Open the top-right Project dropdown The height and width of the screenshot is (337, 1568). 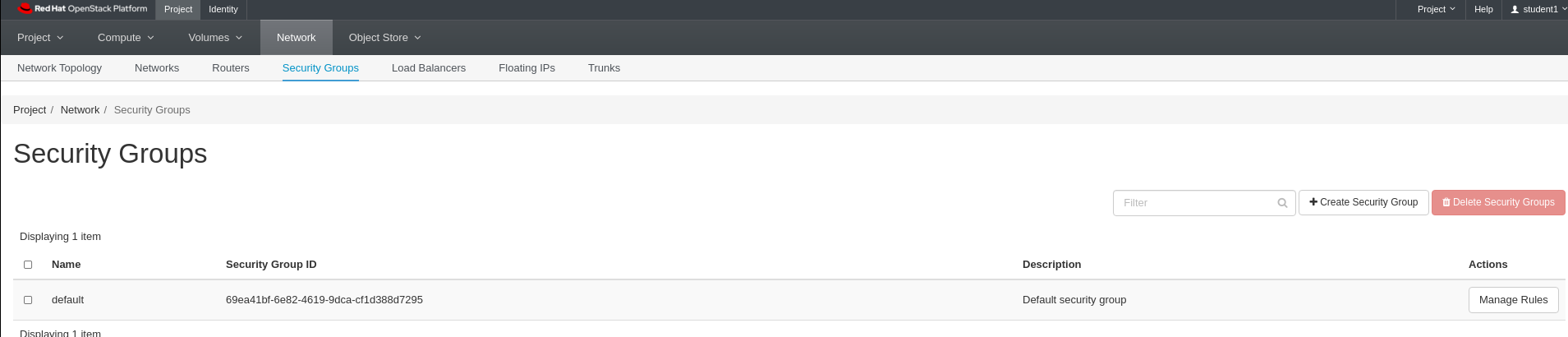point(1436,9)
